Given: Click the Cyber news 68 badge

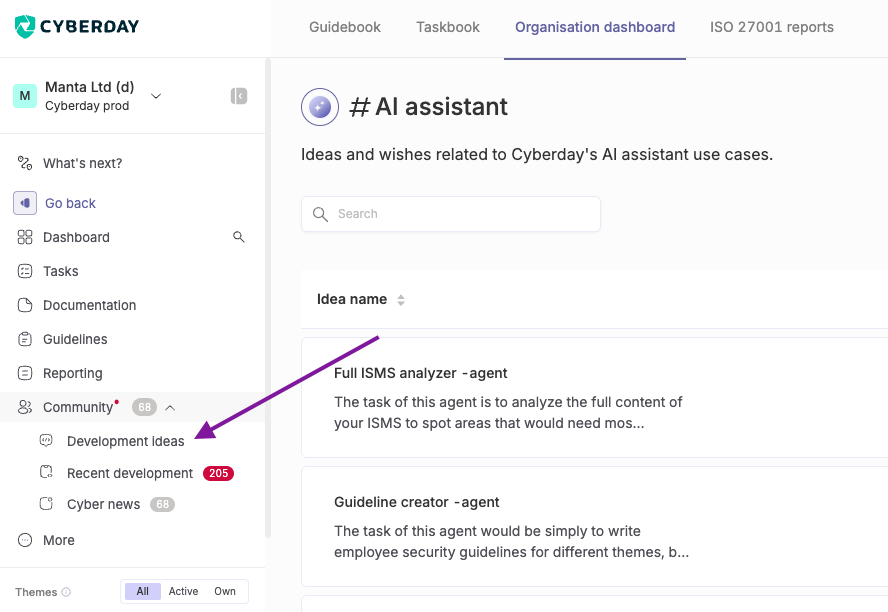Looking at the screenshot, I should coord(163,504).
